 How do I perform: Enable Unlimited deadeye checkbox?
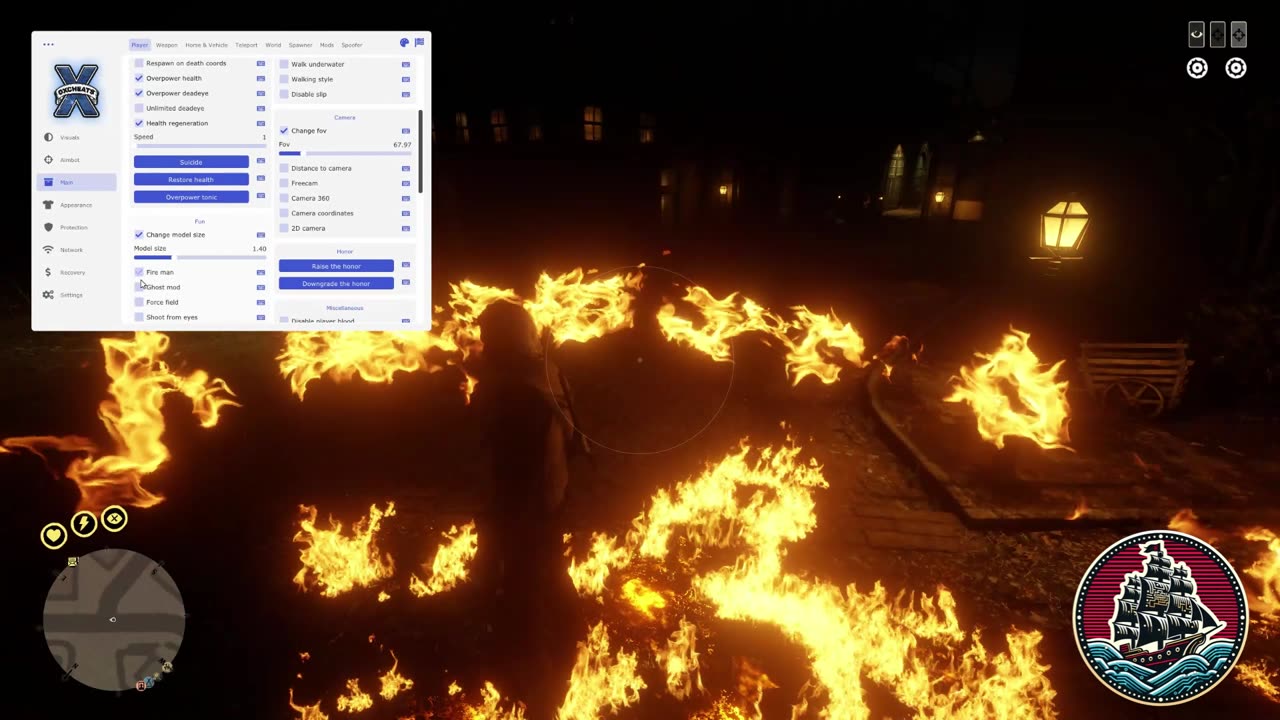click(139, 108)
